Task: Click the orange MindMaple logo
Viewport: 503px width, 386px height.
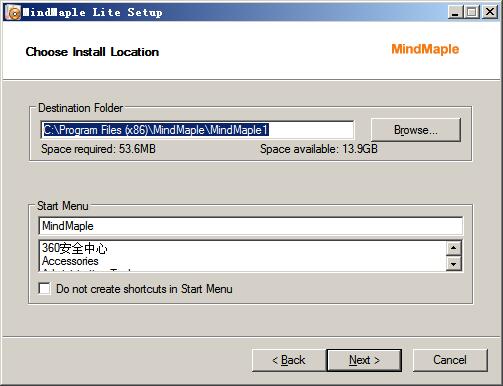Action: (425, 49)
